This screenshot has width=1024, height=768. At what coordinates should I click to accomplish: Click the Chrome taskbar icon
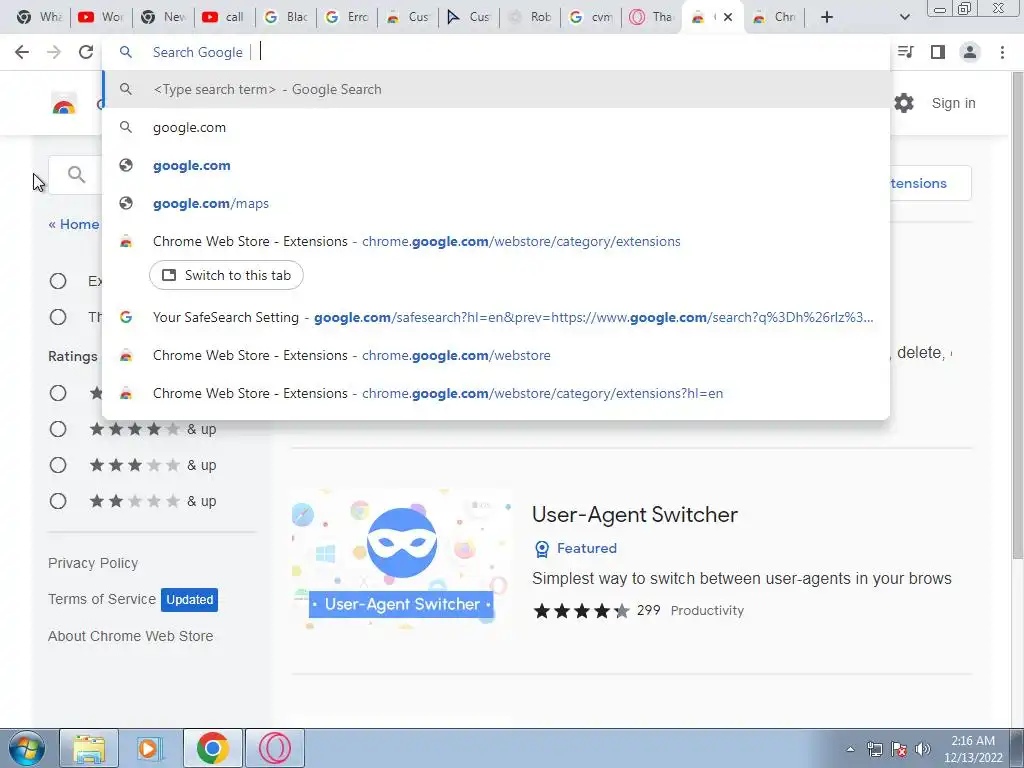tap(212, 748)
